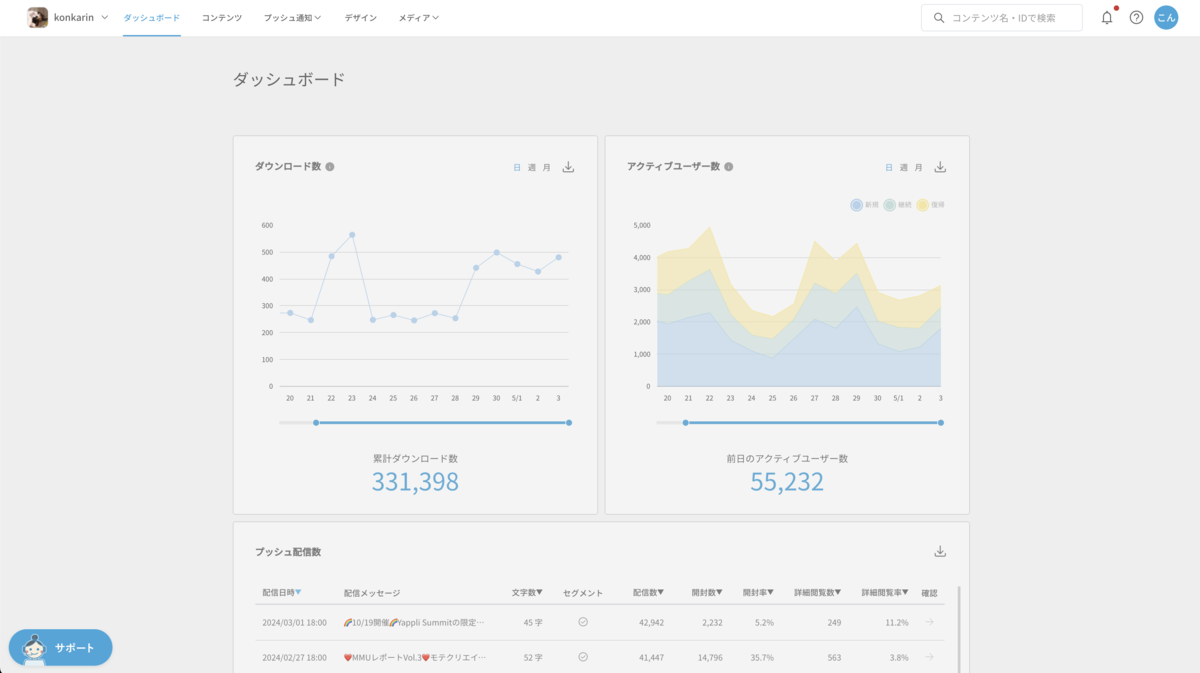Image resolution: width=1200 pixels, height=673 pixels.
Task: Click the table's vertical scrollbar
Action: pyautogui.click(x=958, y=630)
